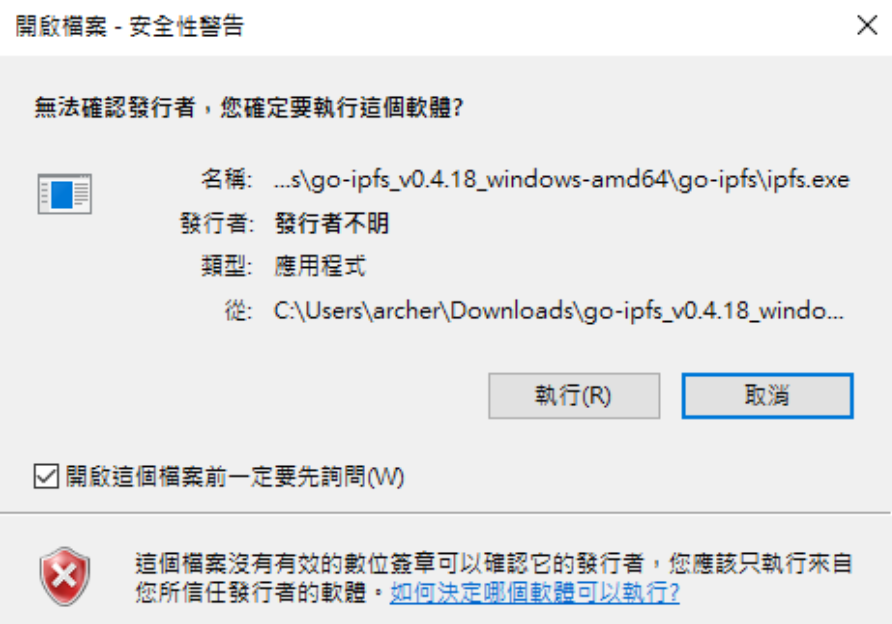Click the blue application file icon

(64, 194)
